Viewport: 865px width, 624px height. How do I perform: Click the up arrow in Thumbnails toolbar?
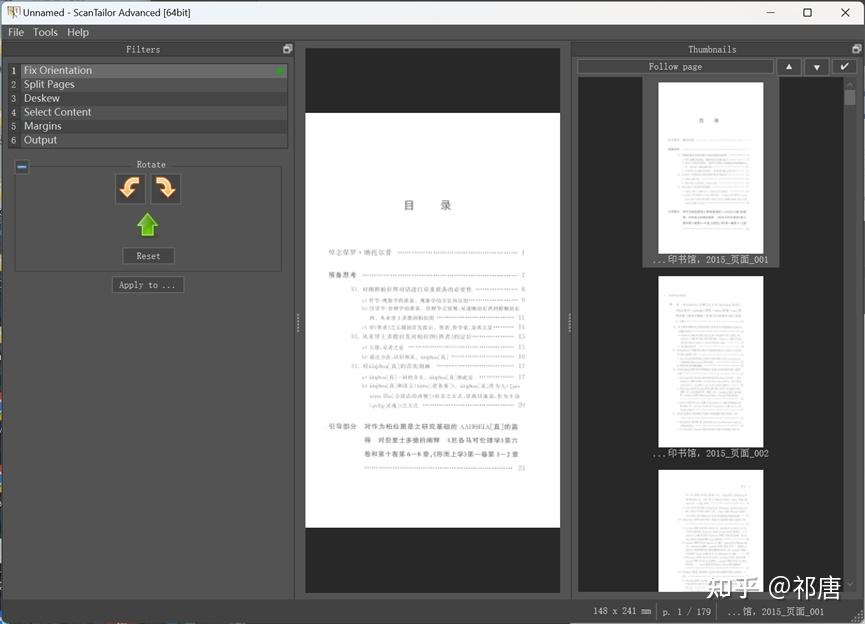click(789, 66)
